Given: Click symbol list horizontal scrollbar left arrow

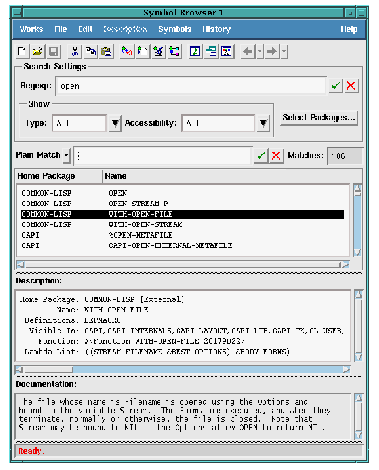Looking at the screenshot, I should point(20,265).
